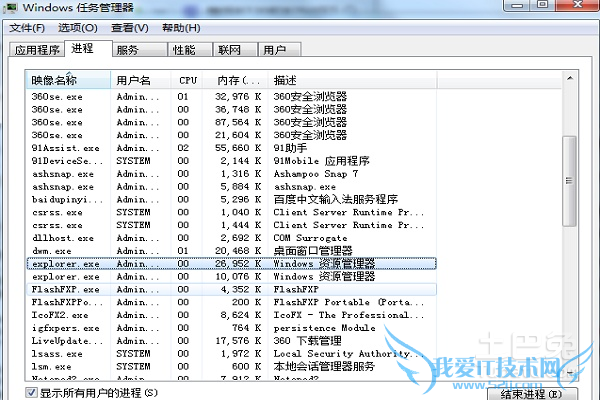Select the lsm.exe process
The width and height of the screenshot is (600, 400).
pos(232,367)
